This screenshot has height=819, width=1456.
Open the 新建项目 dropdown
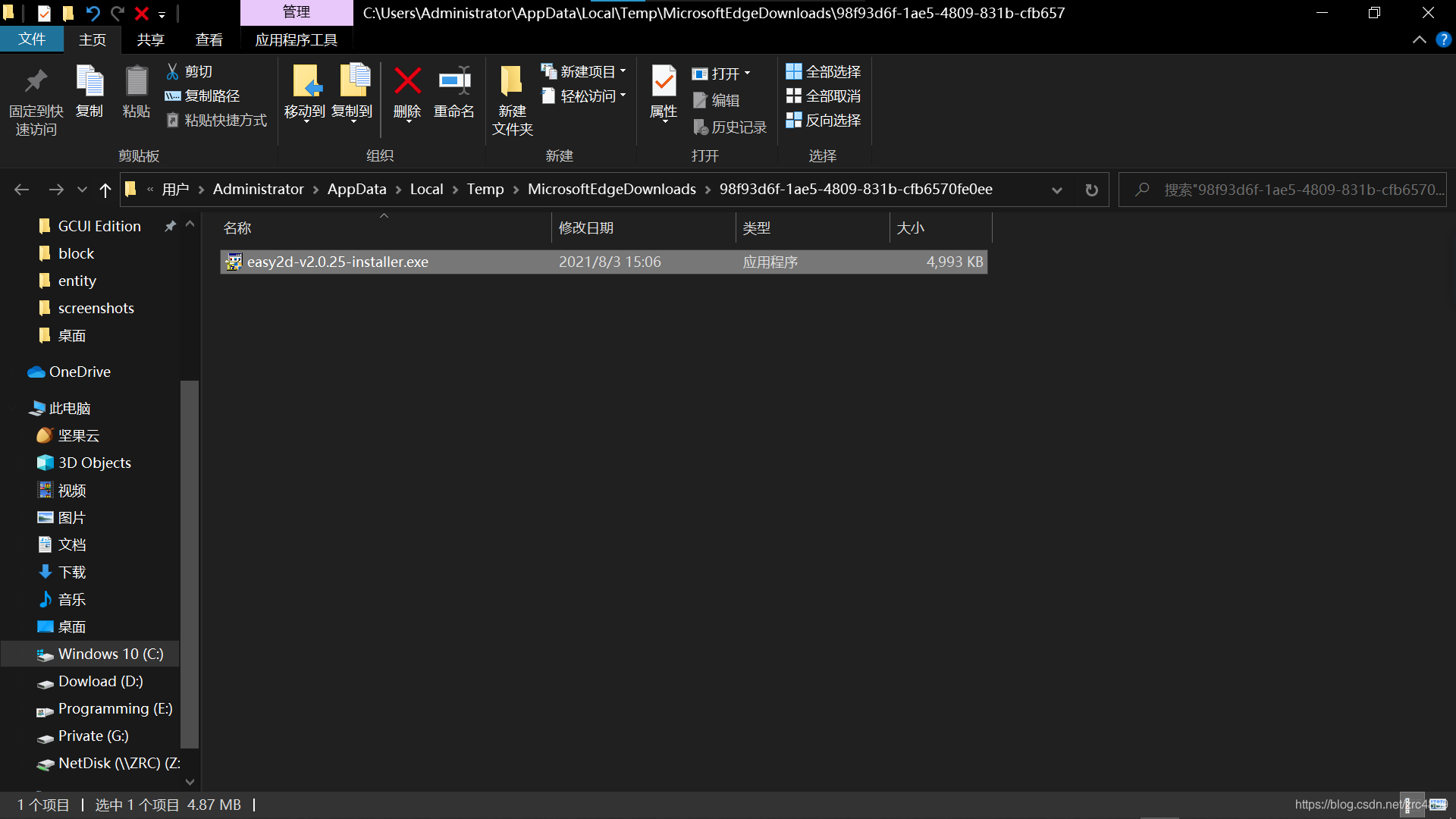[x=623, y=71]
